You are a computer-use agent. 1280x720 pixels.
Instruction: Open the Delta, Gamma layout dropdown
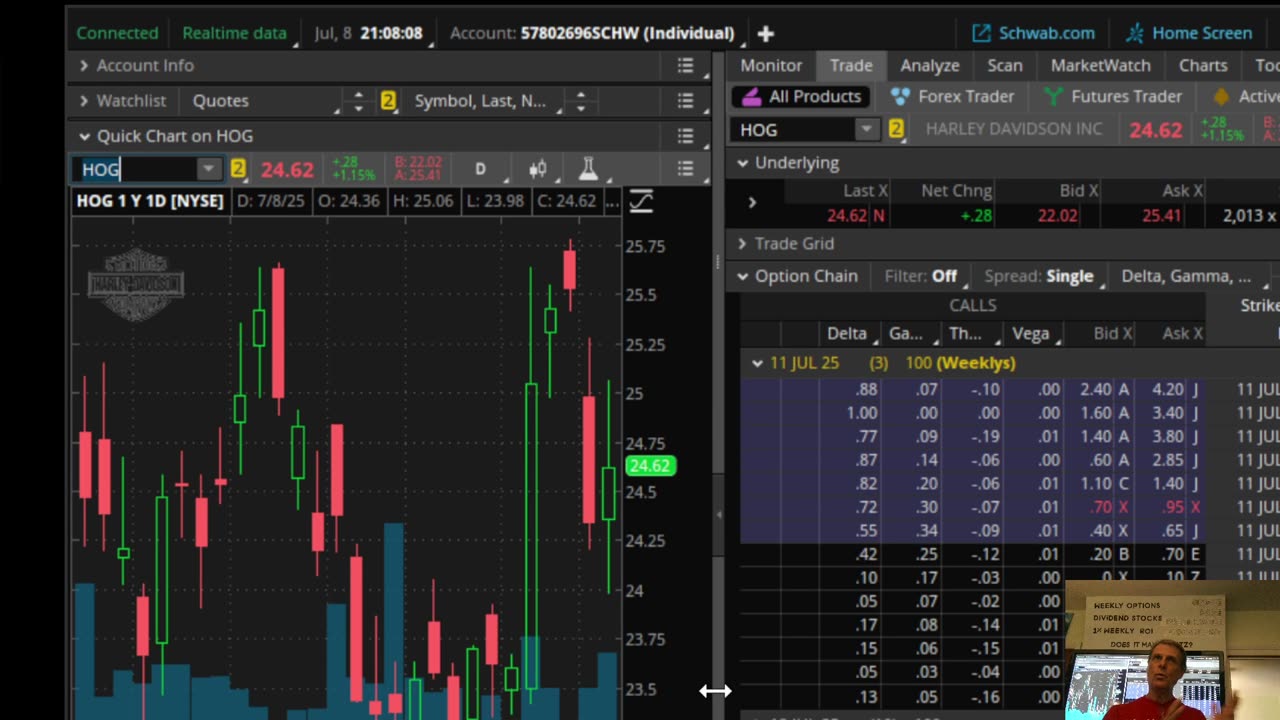(x=1190, y=276)
